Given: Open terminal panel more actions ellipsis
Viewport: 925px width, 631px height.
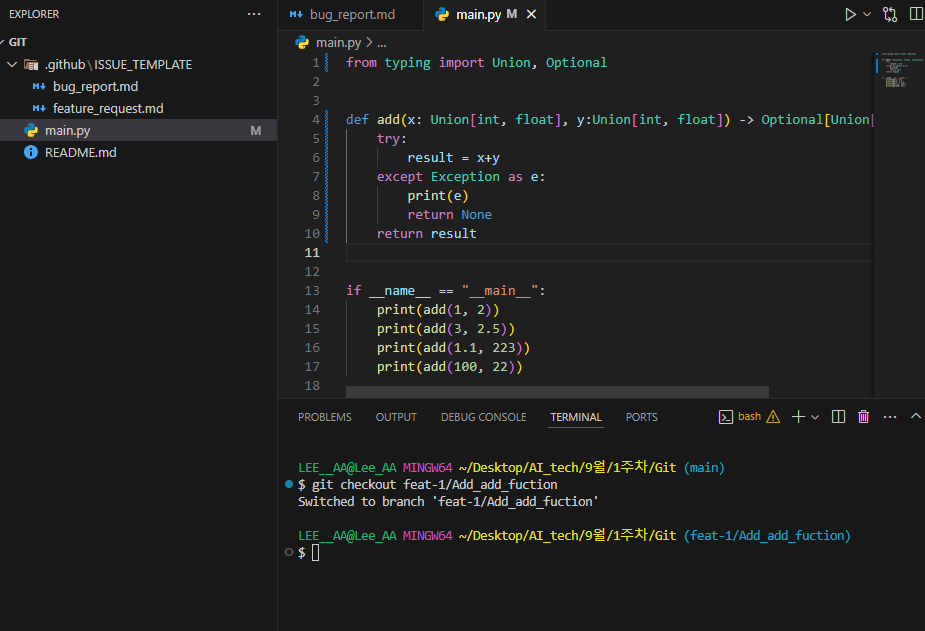Looking at the screenshot, I should [x=889, y=417].
